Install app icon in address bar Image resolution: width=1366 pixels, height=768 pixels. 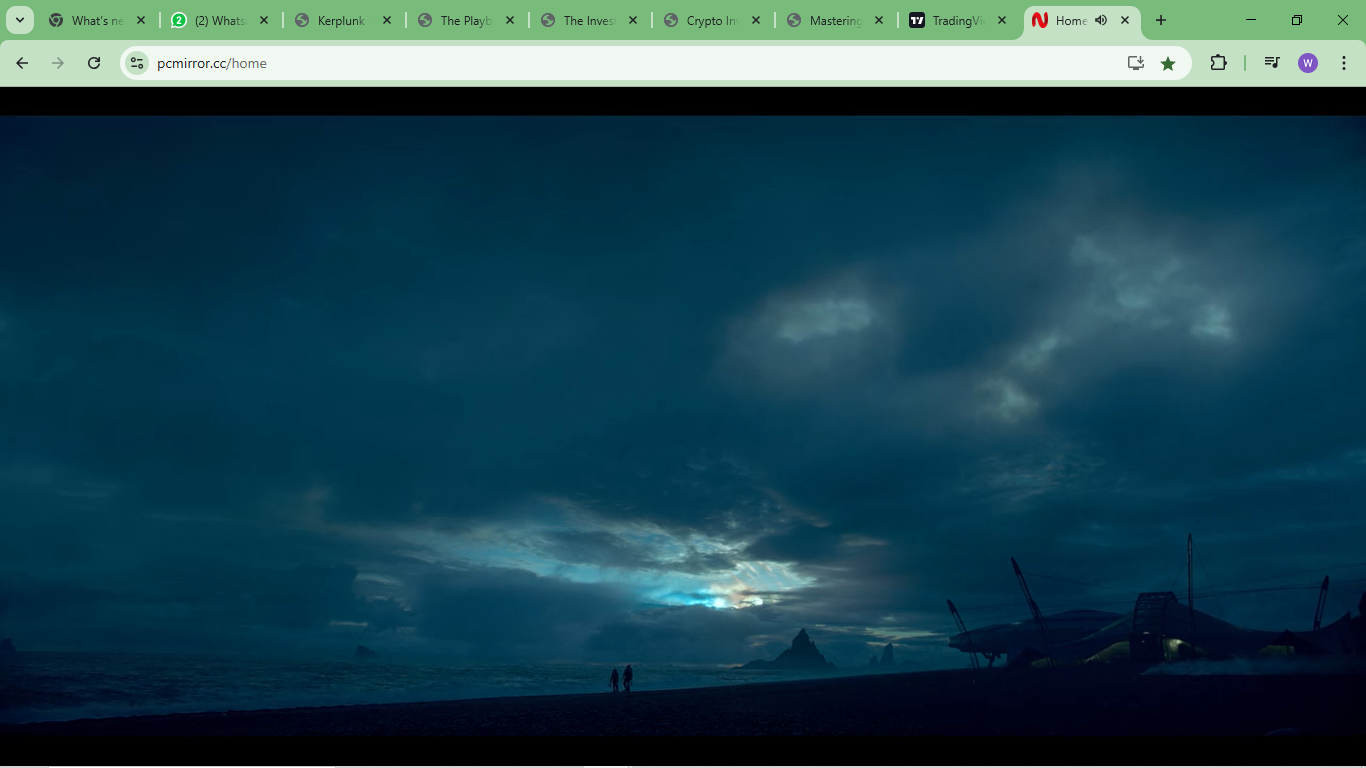coord(1135,63)
